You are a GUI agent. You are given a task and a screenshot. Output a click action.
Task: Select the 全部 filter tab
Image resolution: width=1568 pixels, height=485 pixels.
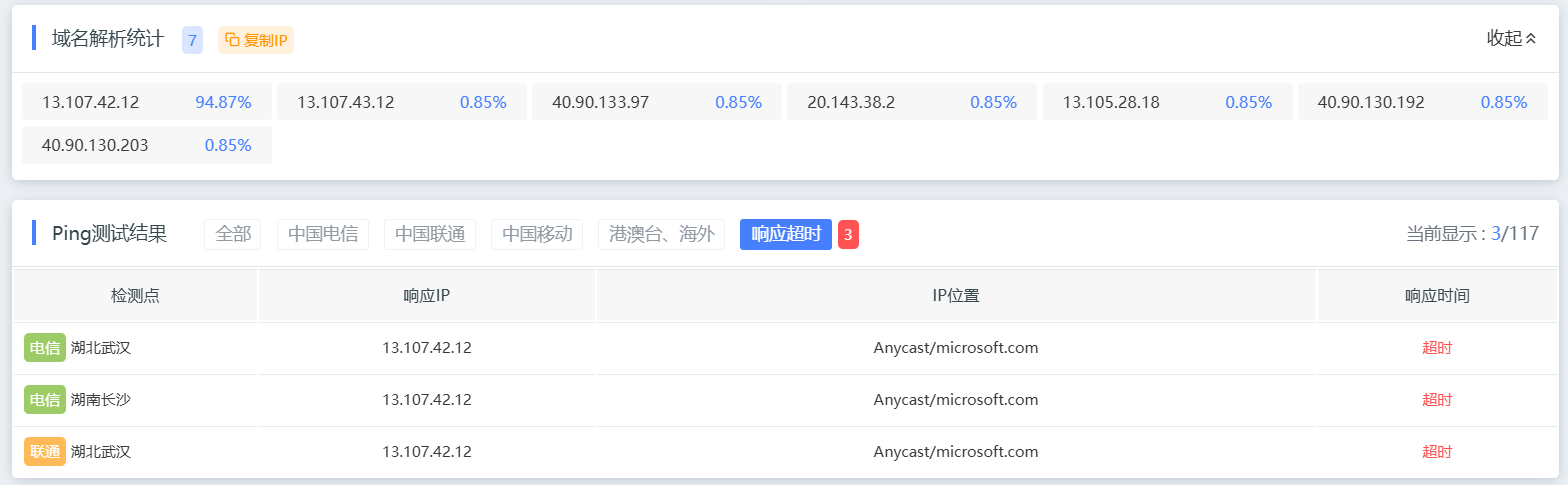233,234
